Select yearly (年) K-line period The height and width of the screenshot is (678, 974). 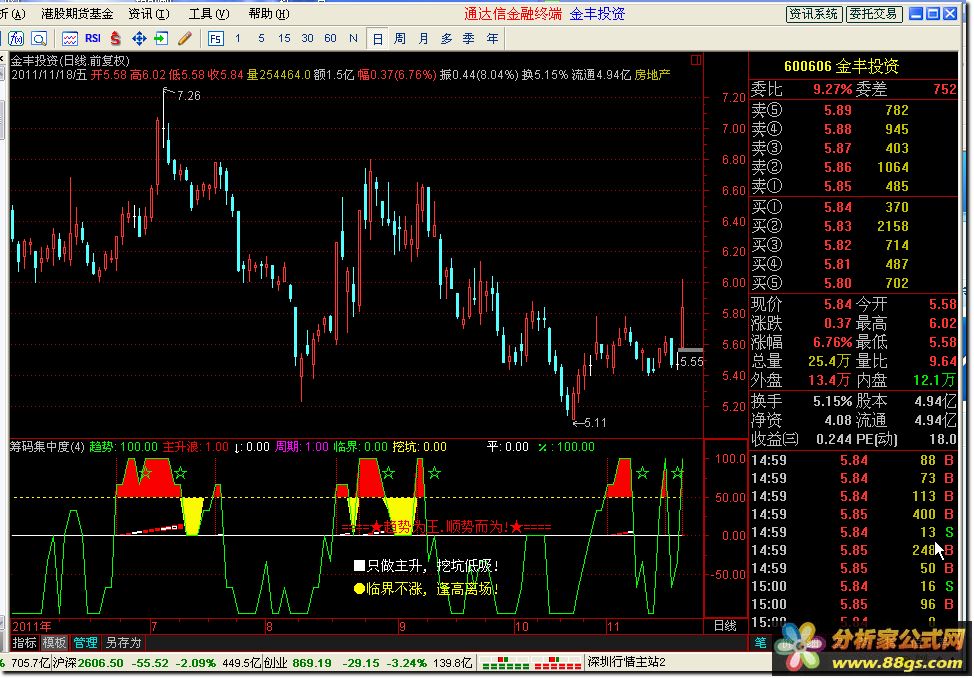pyautogui.click(x=492, y=39)
